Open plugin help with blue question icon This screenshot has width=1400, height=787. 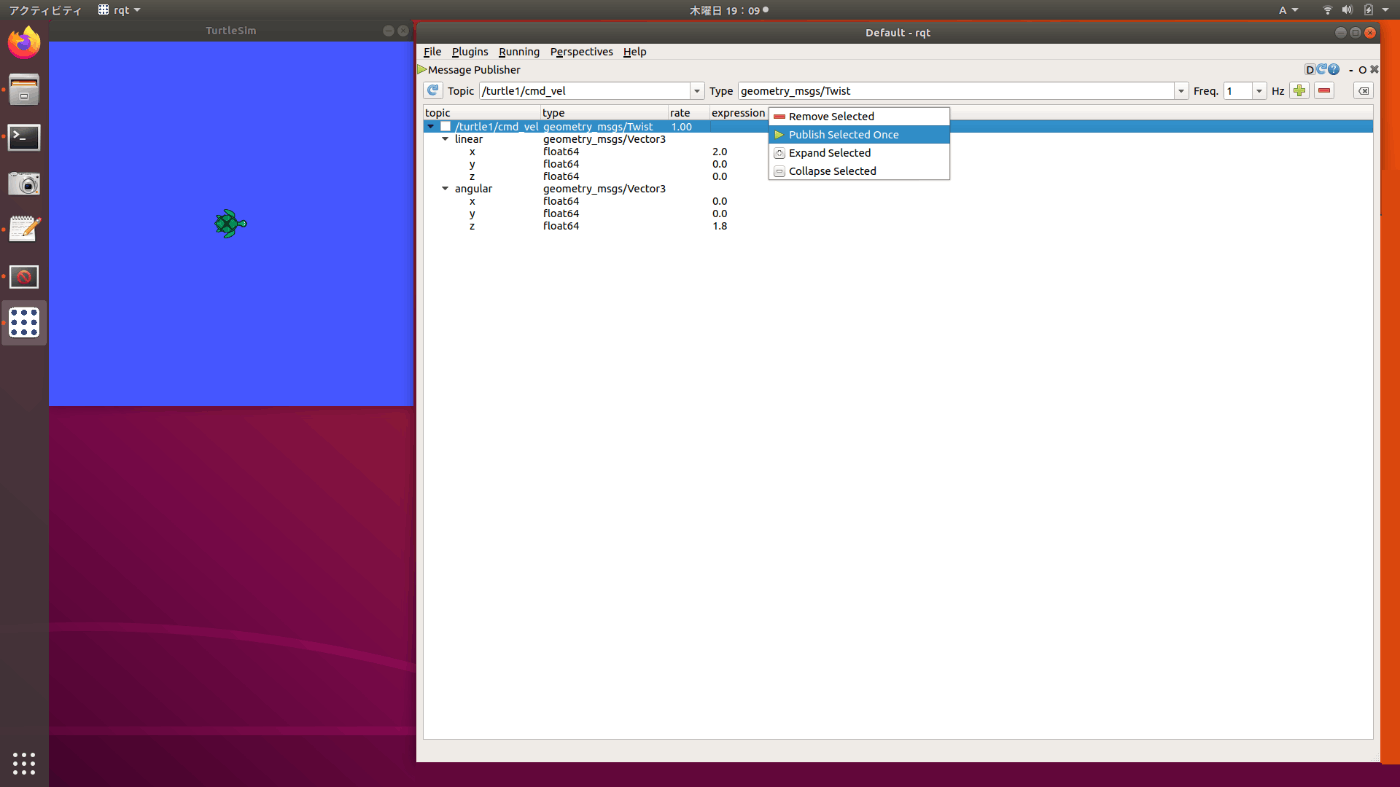click(x=1334, y=70)
